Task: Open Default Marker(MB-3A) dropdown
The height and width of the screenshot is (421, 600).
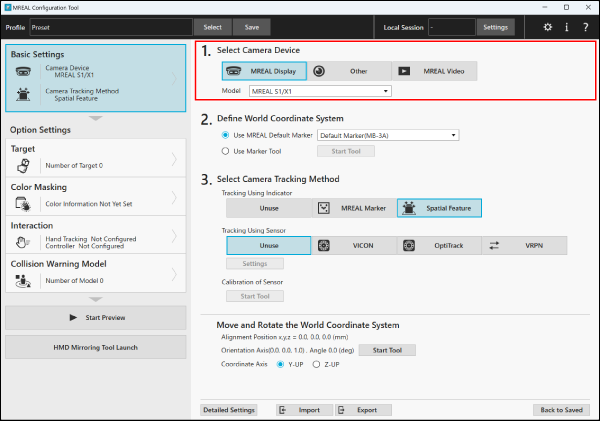Action: pos(388,135)
